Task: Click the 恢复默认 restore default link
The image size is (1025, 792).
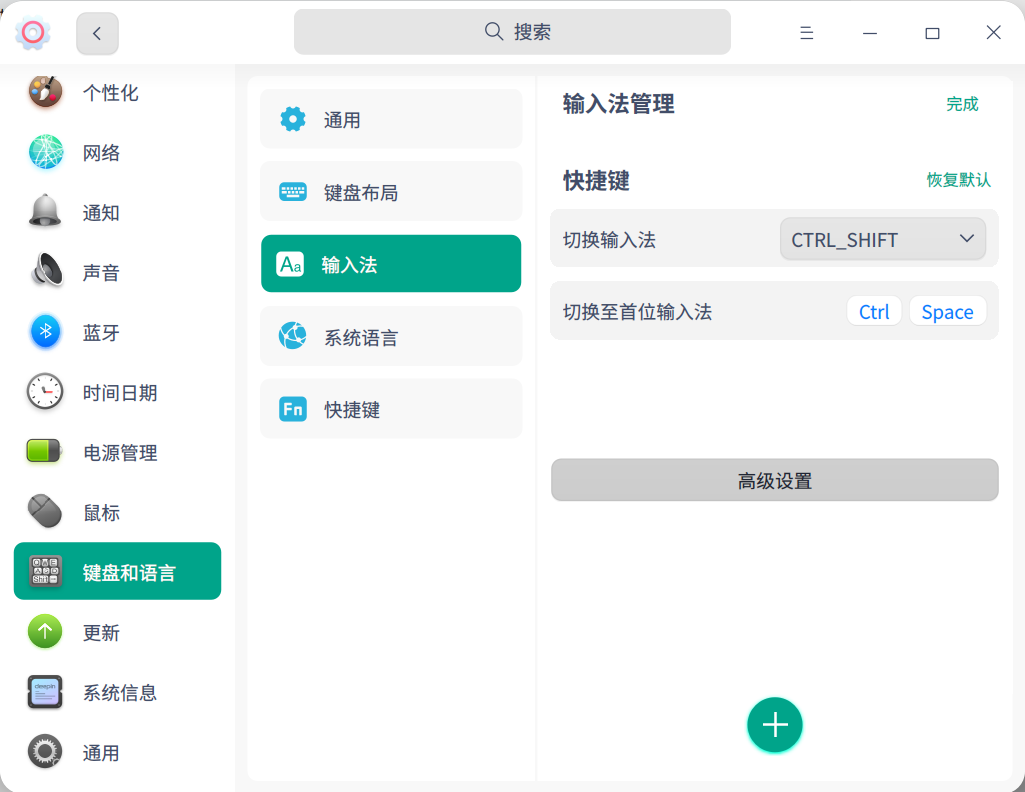Action: 958,180
